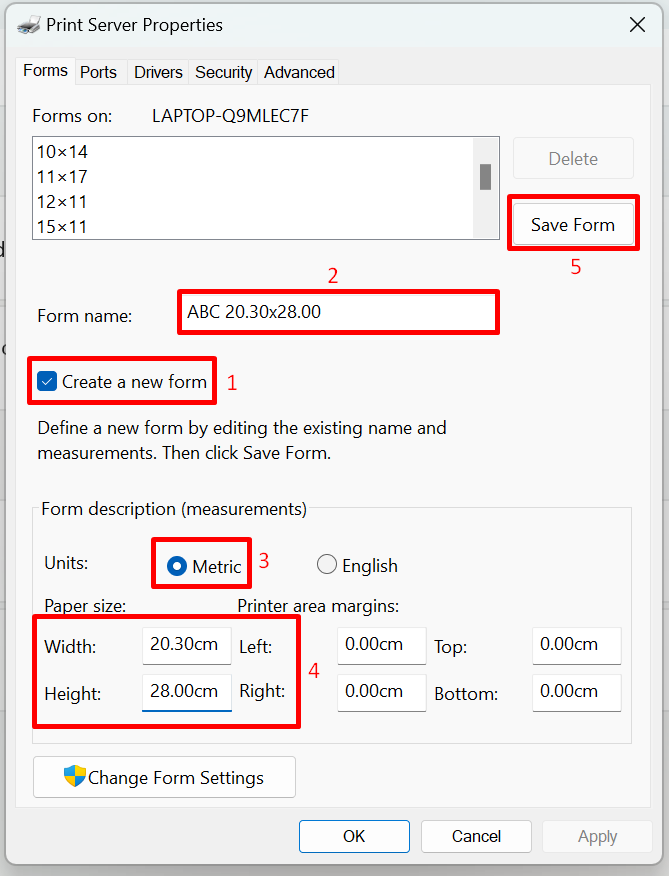The image size is (669, 876).
Task: Select the 11×17 form in list
Action: click(62, 177)
